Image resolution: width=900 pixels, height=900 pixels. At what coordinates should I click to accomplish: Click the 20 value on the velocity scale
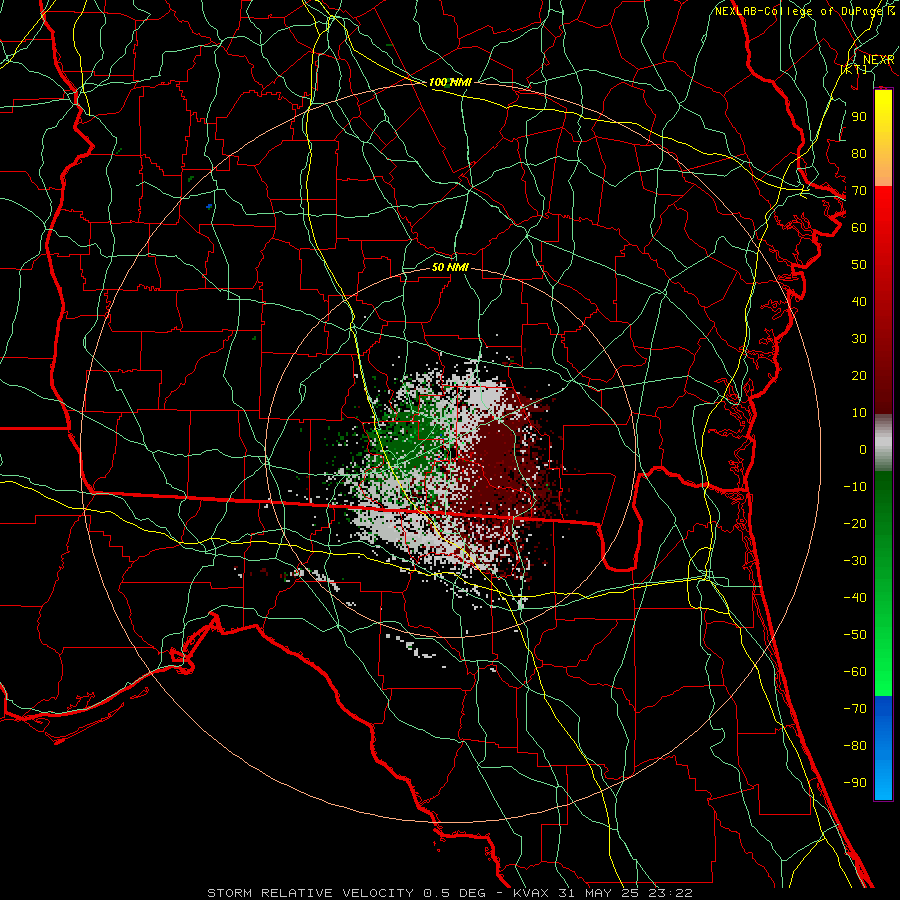pyautogui.click(x=859, y=375)
